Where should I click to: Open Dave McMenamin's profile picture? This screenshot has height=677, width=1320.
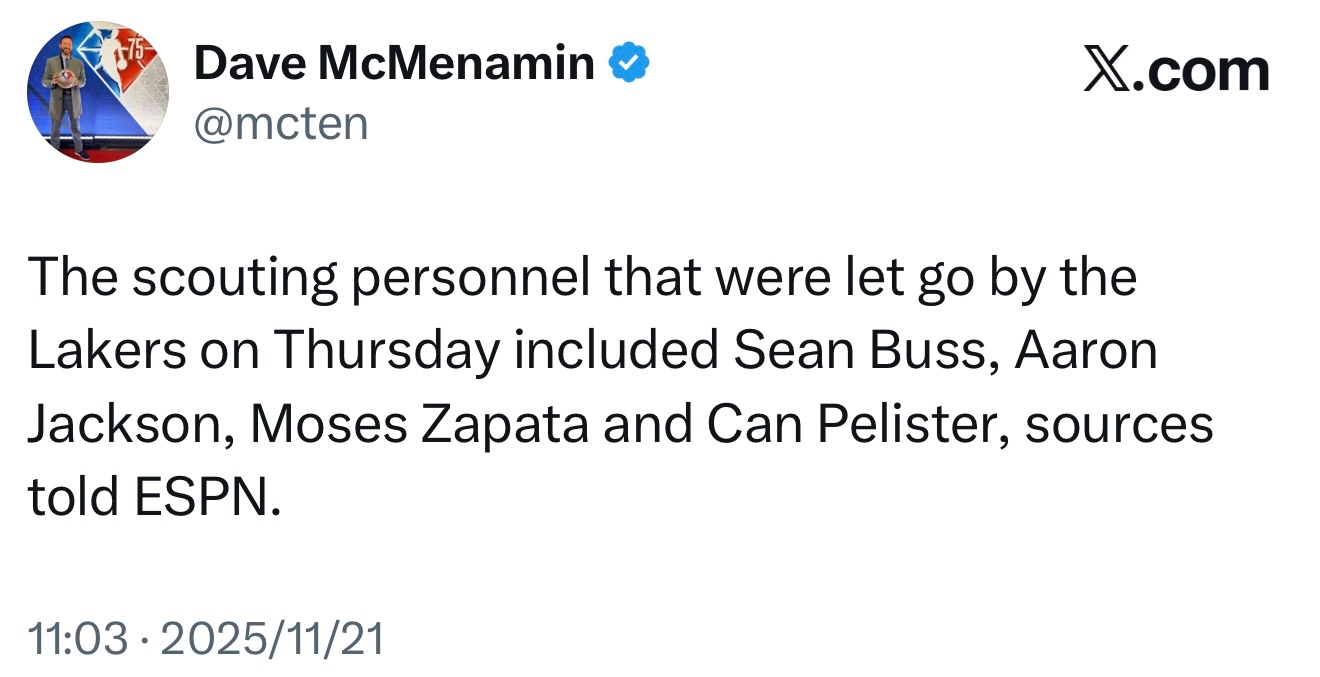coord(97,92)
